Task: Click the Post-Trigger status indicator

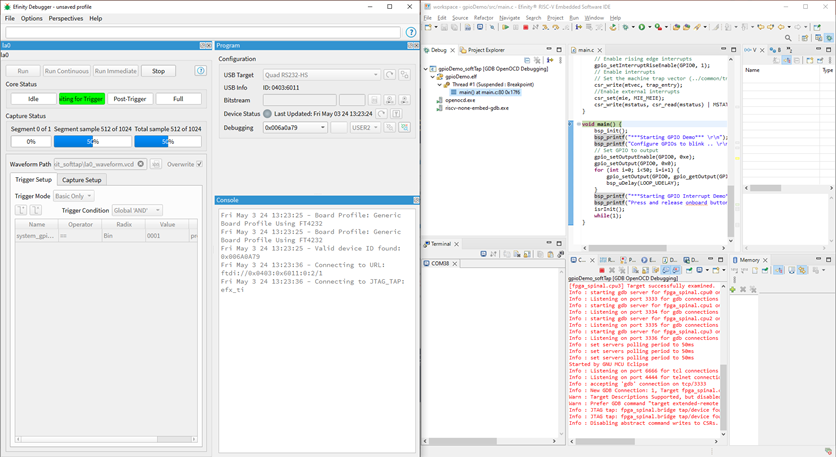Action: [130, 99]
